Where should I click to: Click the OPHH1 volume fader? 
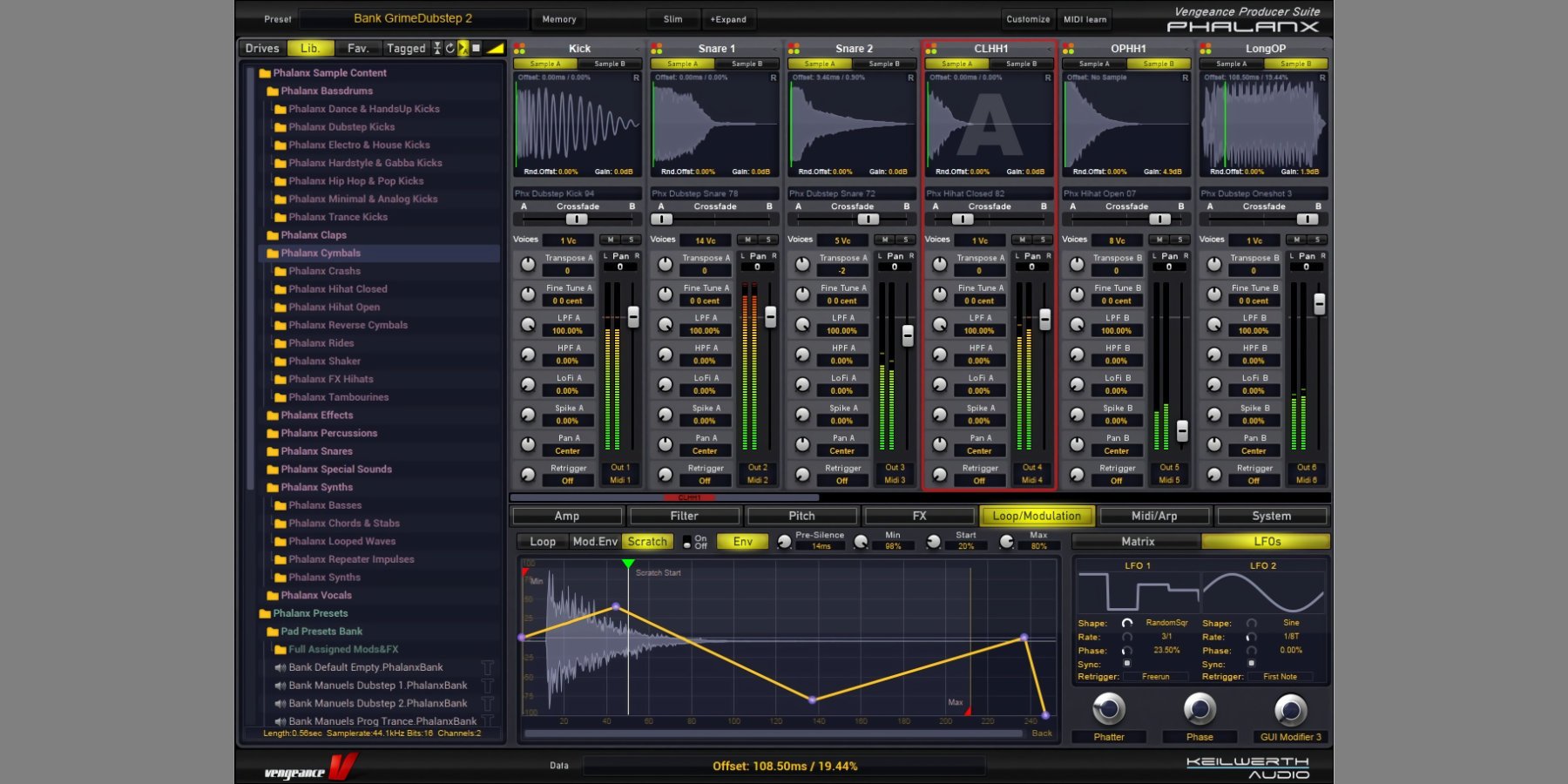(1182, 430)
